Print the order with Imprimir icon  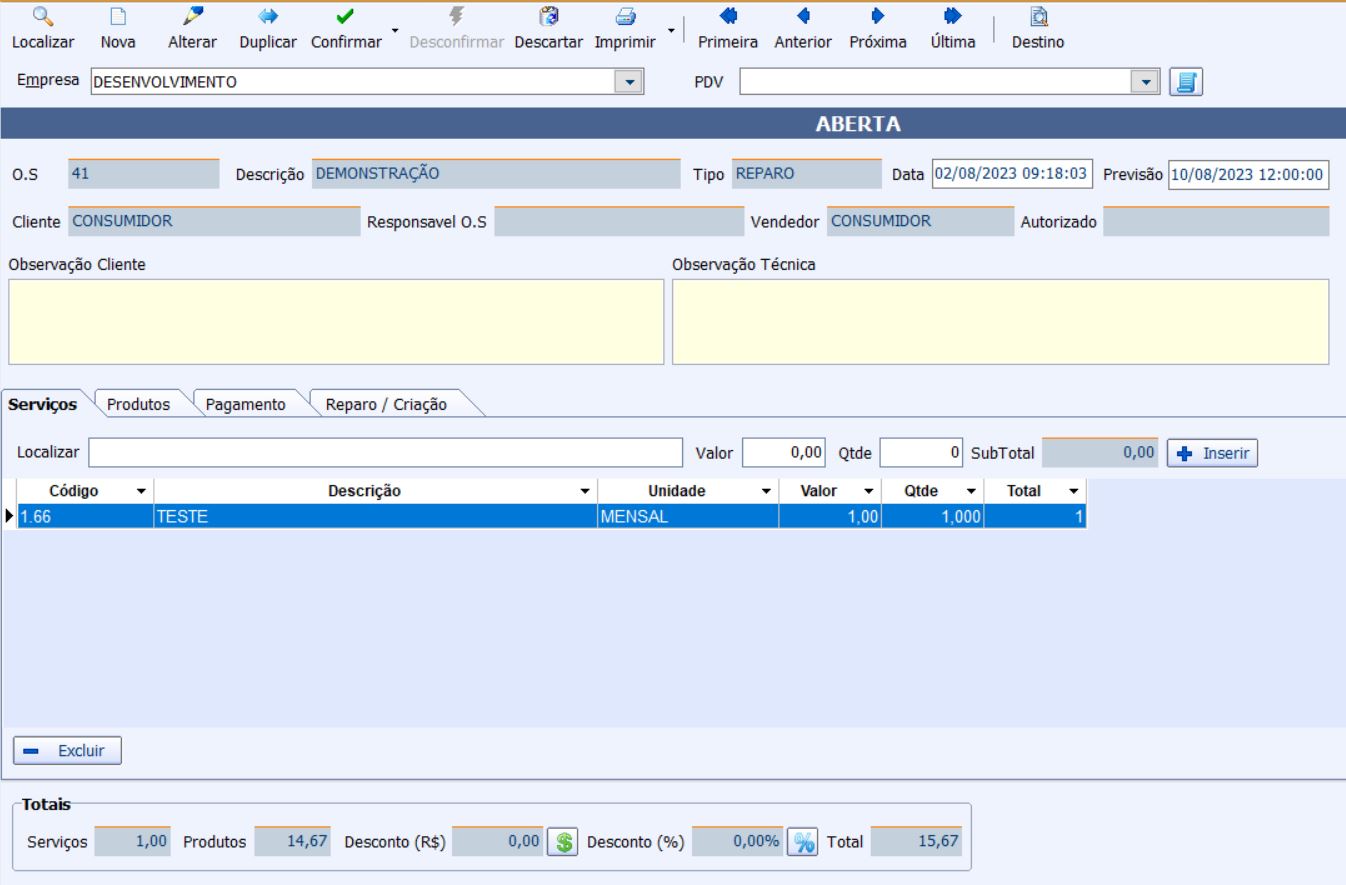625,17
